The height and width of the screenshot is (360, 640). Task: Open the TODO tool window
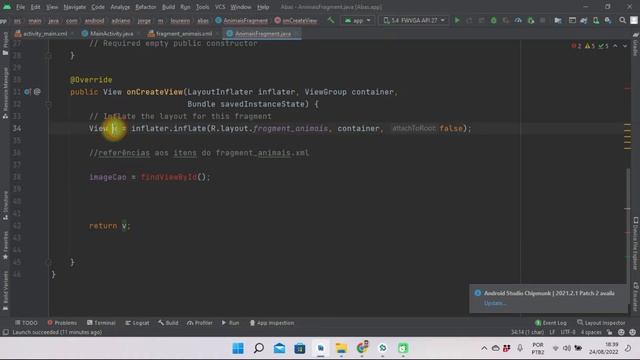(x=26, y=323)
